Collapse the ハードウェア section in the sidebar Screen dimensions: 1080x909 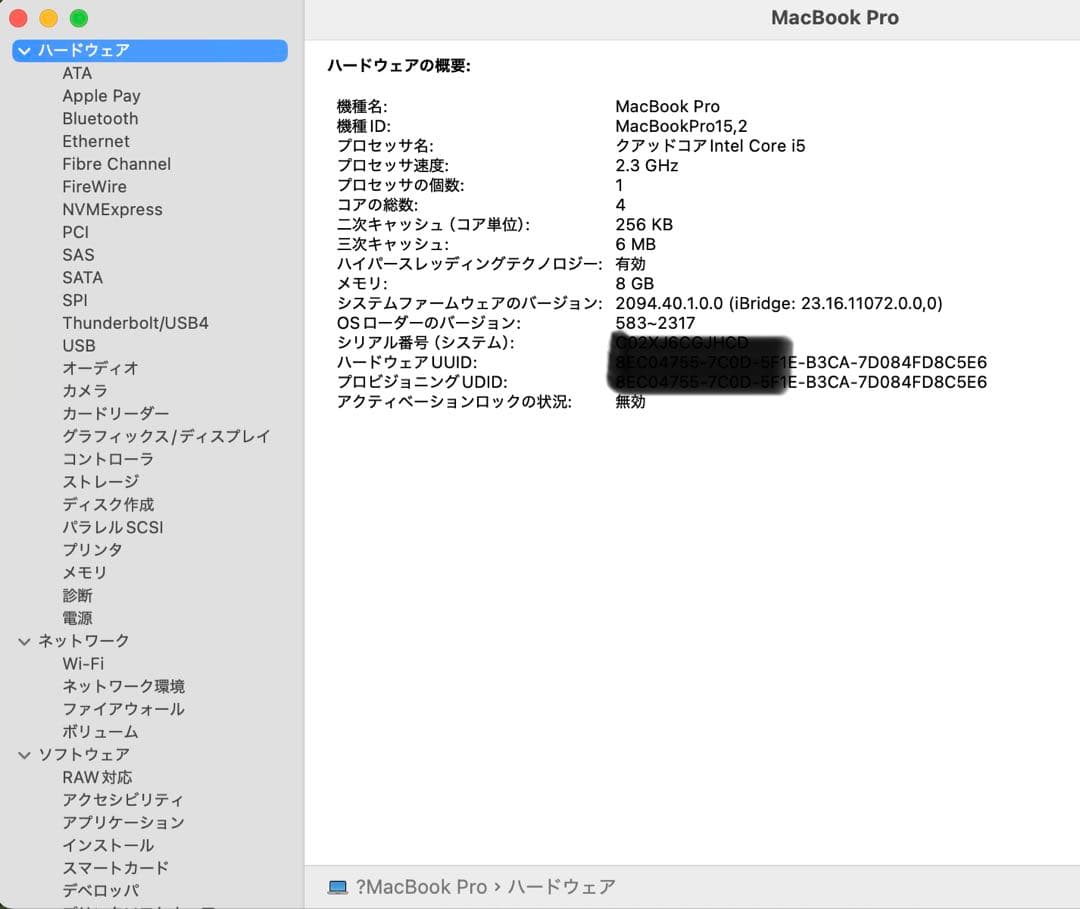(24, 49)
